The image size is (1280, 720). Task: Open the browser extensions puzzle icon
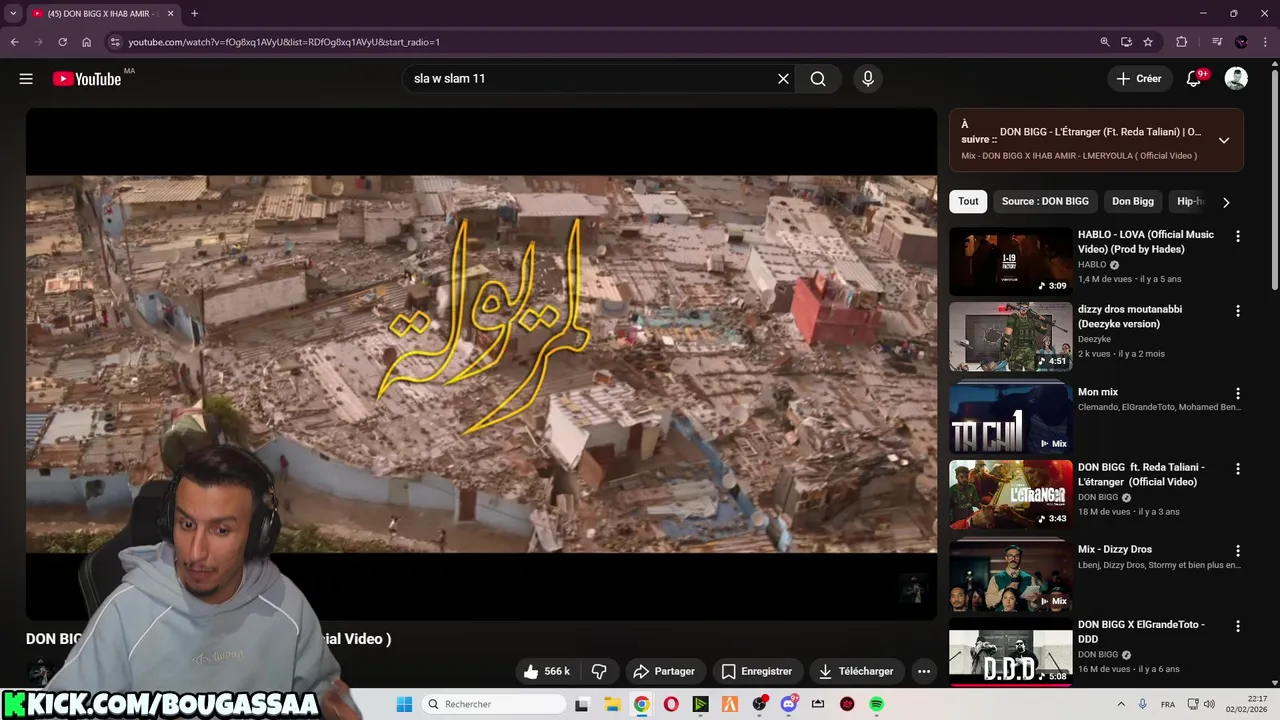coord(1182,42)
